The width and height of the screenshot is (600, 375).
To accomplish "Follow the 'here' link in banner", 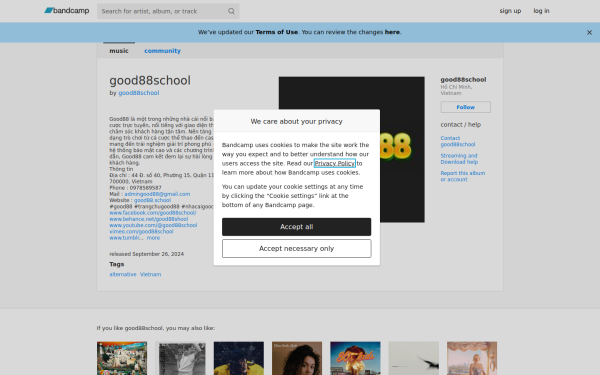I will 392,32.
